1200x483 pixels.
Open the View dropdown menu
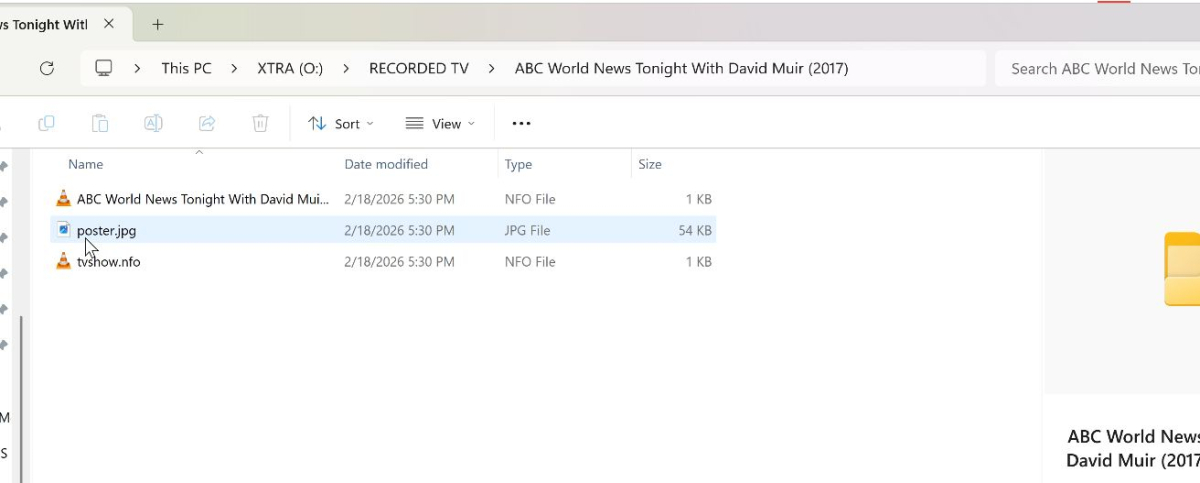(440, 123)
